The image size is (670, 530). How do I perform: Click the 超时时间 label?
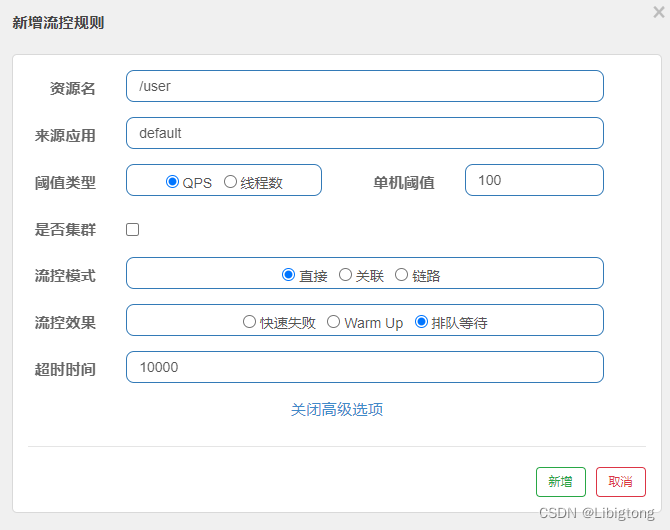pyautogui.click(x=65, y=369)
